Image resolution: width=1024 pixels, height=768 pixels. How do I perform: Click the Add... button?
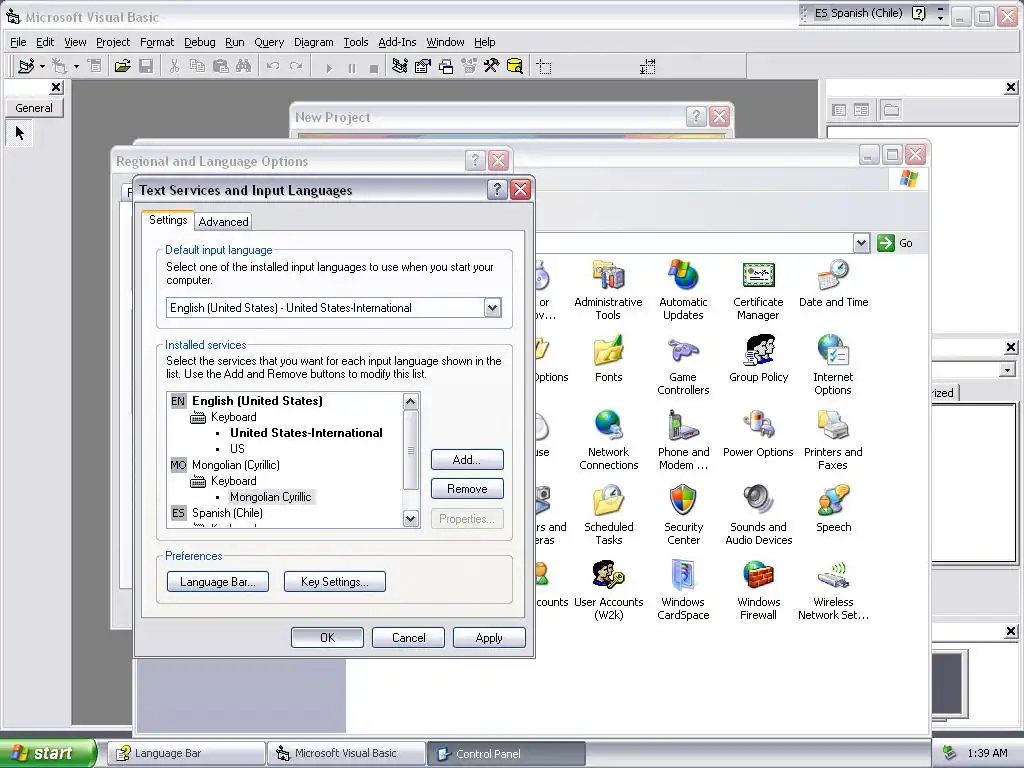pyautogui.click(x=467, y=460)
